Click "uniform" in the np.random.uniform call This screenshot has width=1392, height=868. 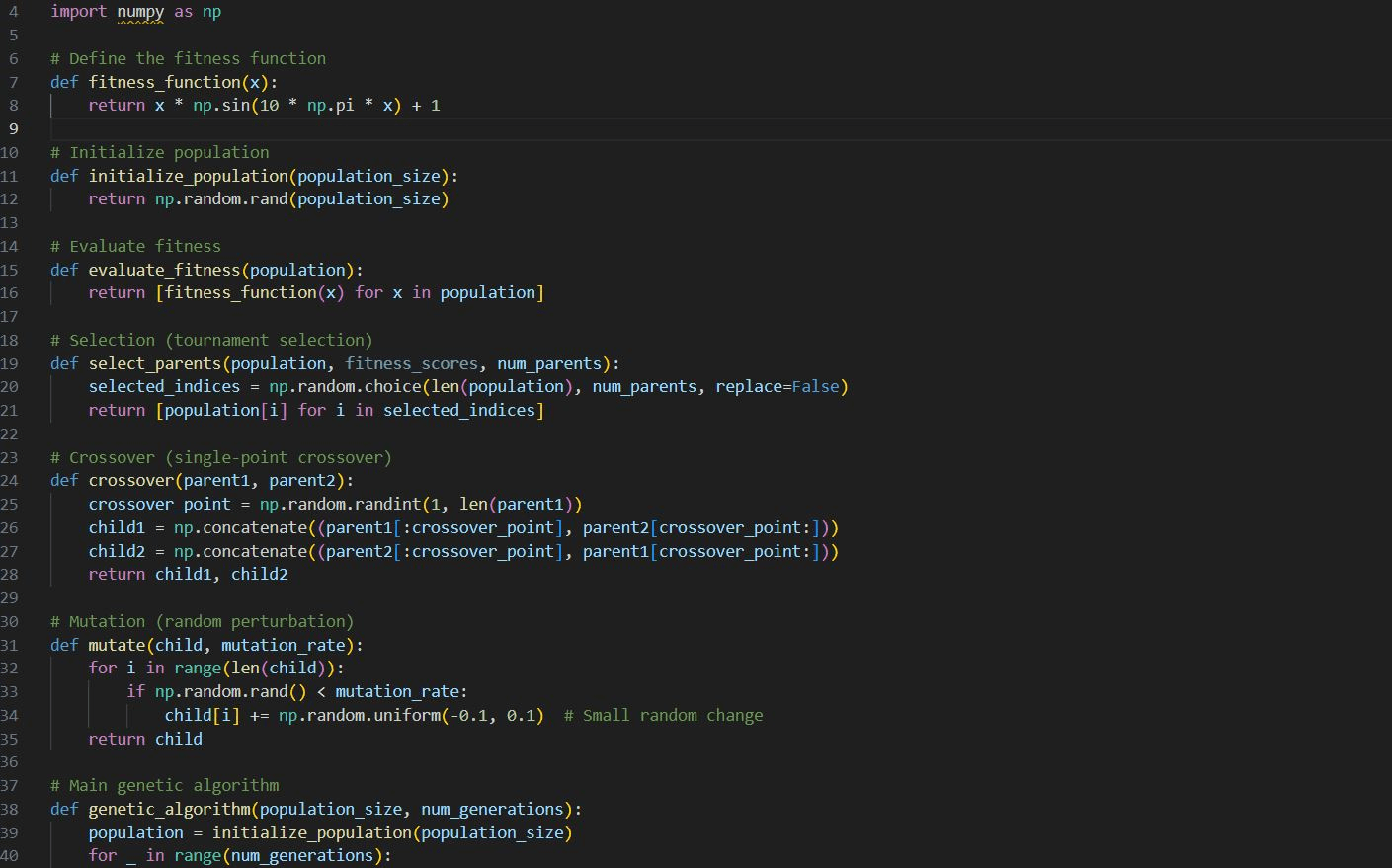pyautogui.click(x=407, y=715)
